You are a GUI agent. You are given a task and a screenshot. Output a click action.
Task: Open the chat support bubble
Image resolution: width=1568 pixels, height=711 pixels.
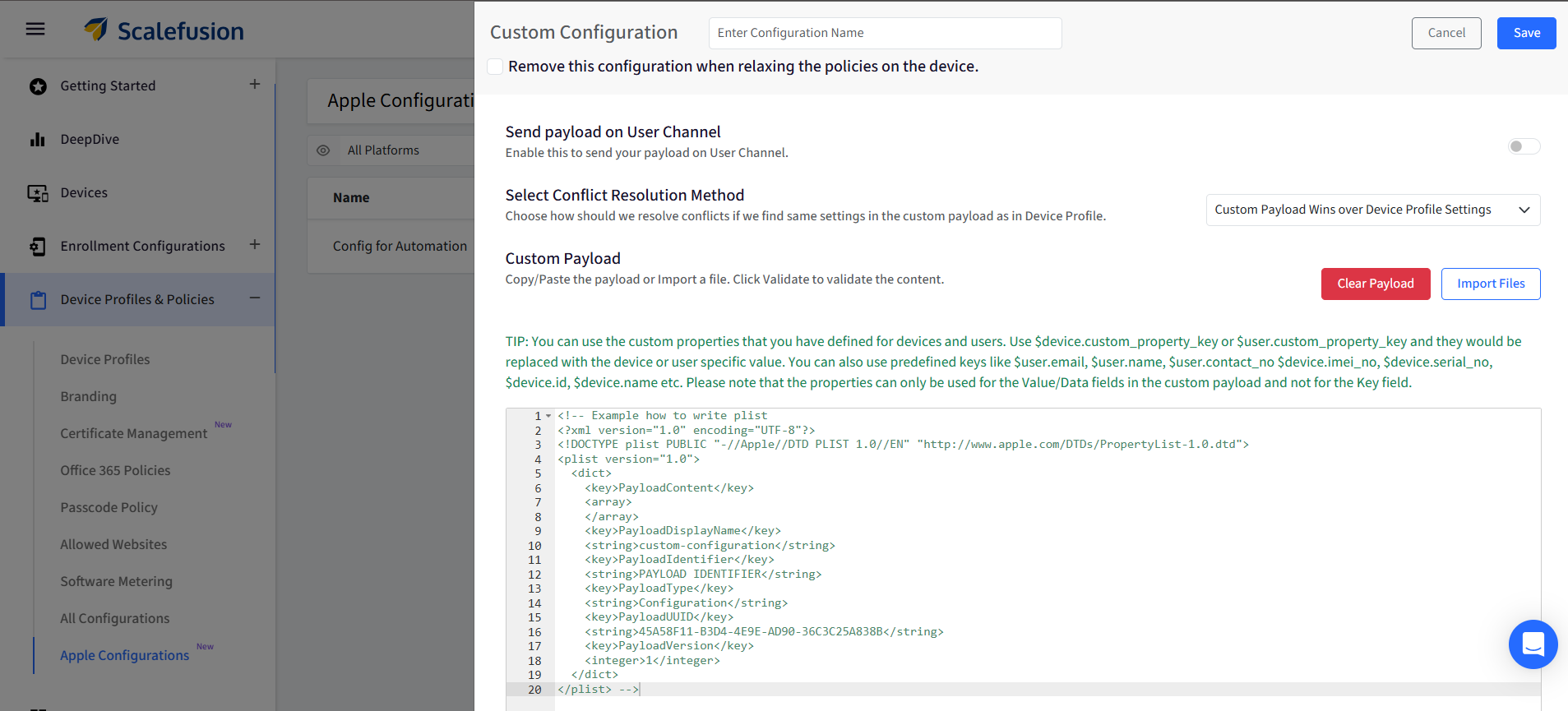[x=1533, y=644]
